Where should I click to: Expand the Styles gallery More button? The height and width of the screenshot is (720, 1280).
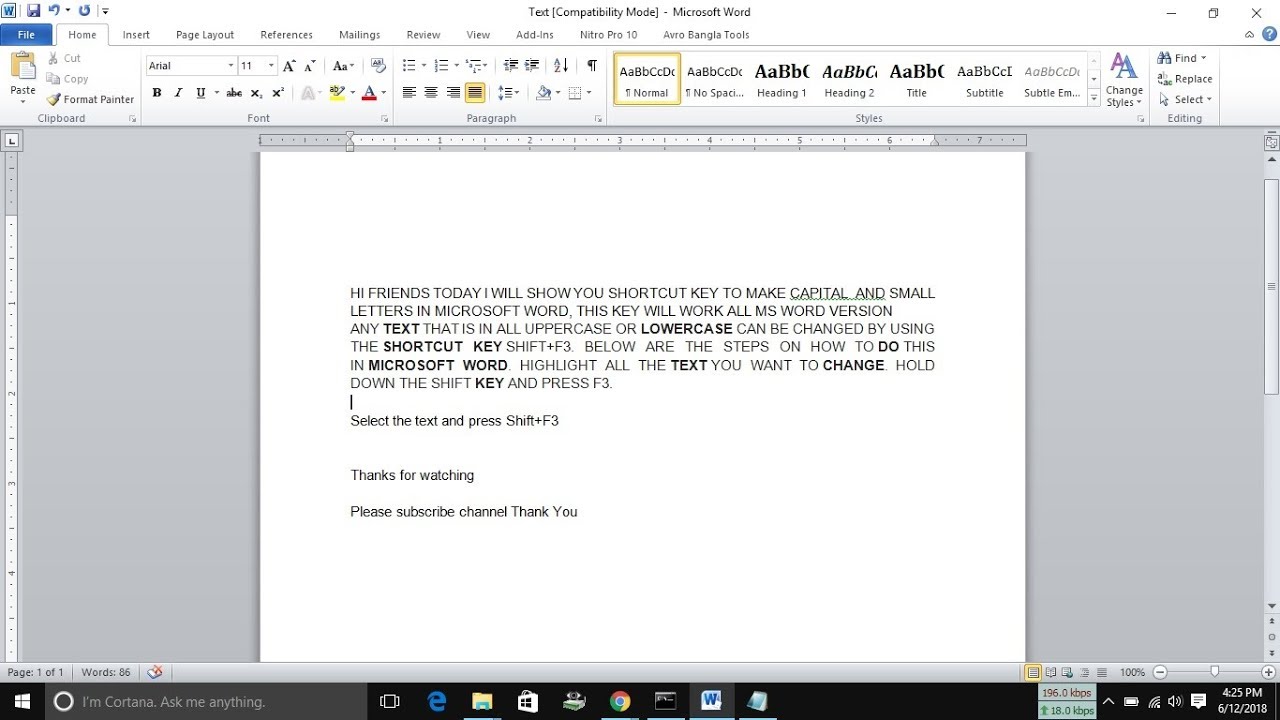pos(1094,97)
